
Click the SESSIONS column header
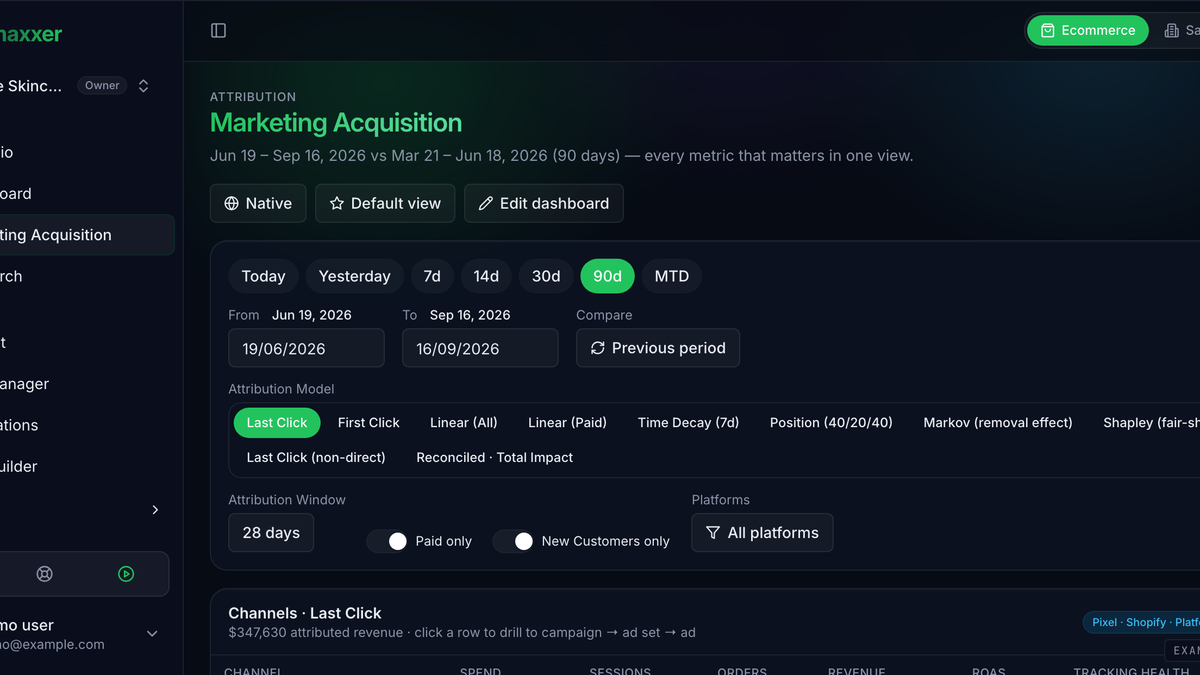(620, 671)
